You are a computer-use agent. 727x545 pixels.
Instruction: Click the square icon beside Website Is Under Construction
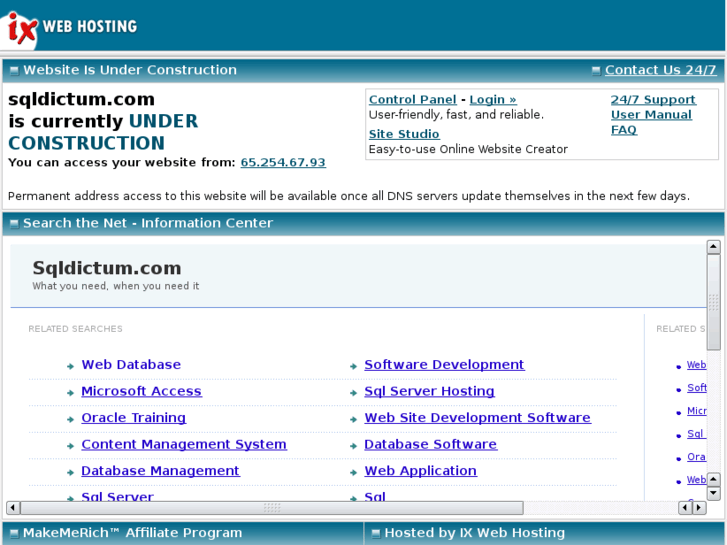coord(14,71)
